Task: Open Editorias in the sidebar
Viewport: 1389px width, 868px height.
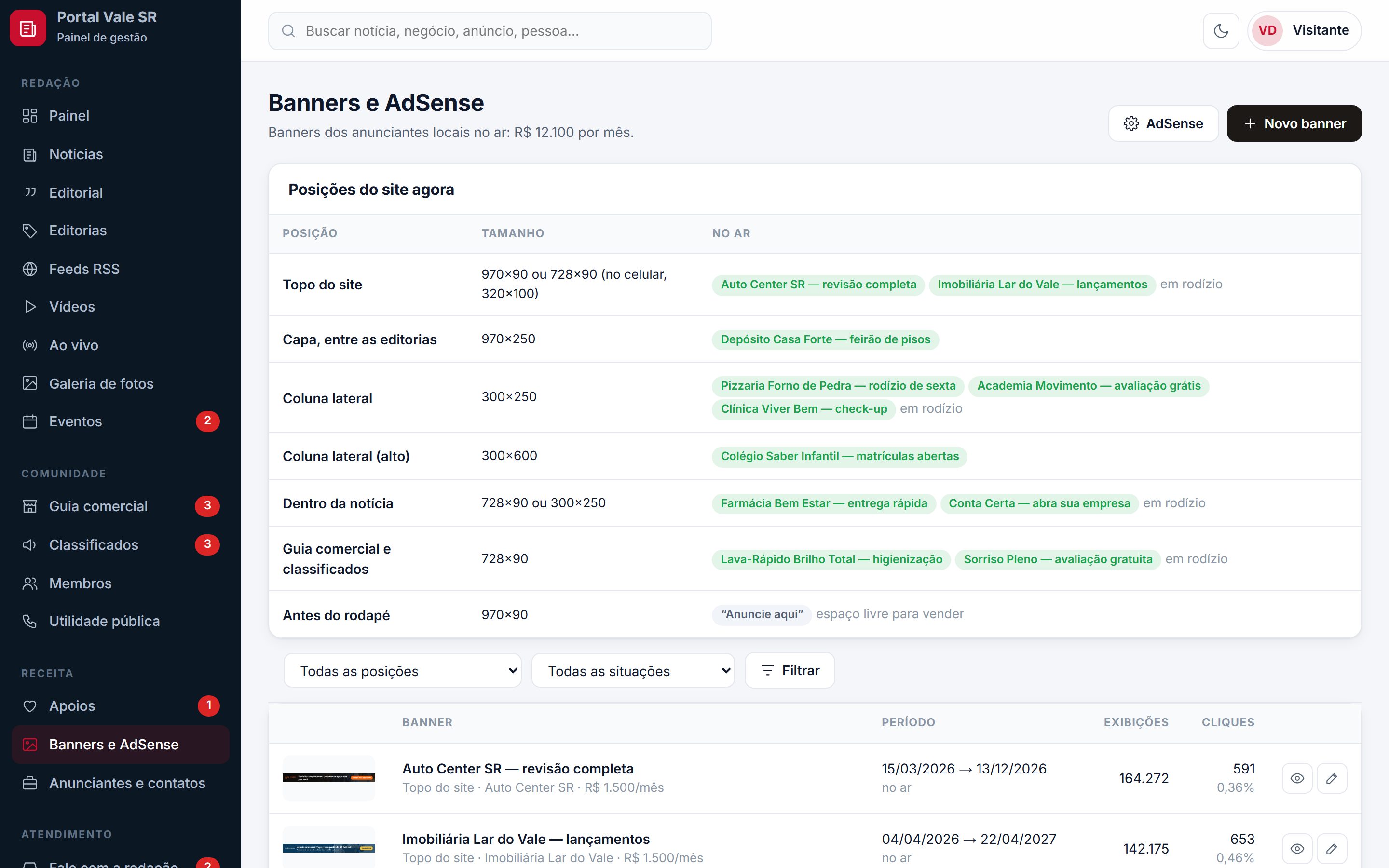Action: click(121, 230)
